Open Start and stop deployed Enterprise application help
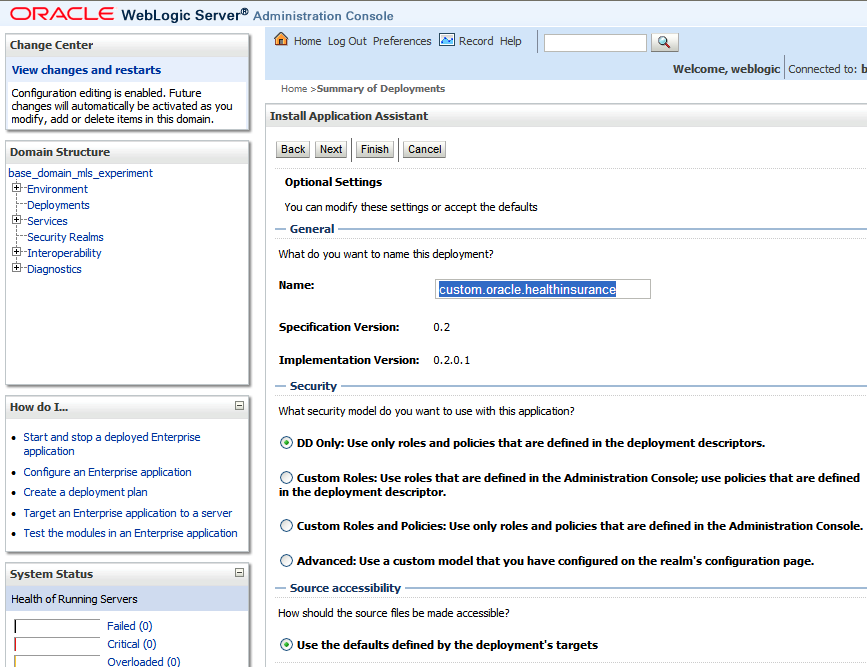The height and width of the screenshot is (667, 867). (112, 444)
